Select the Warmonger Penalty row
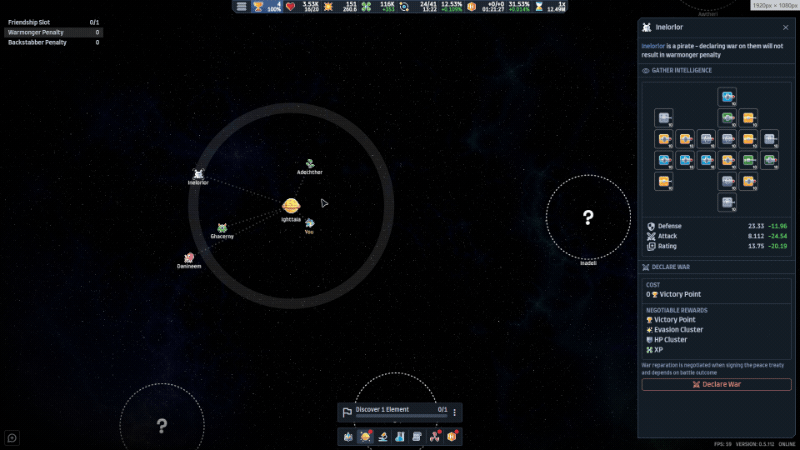 (x=54, y=32)
